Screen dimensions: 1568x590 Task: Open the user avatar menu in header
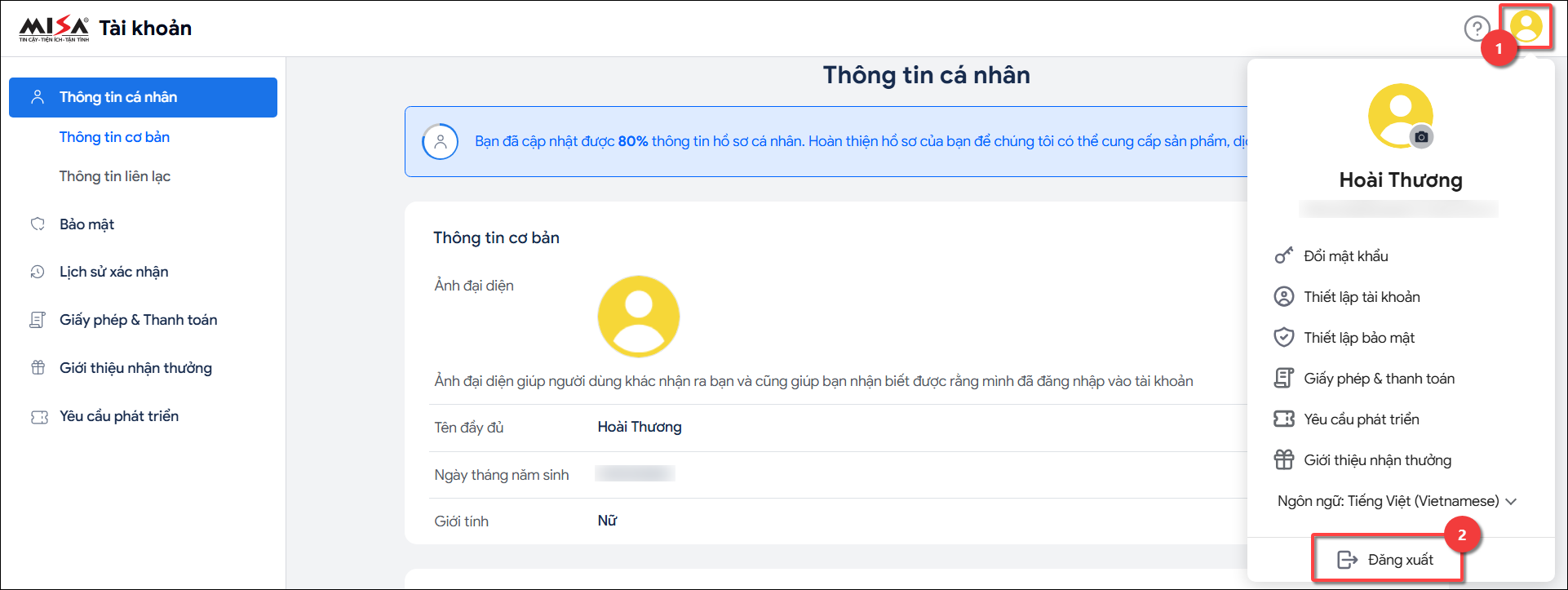tap(1526, 27)
